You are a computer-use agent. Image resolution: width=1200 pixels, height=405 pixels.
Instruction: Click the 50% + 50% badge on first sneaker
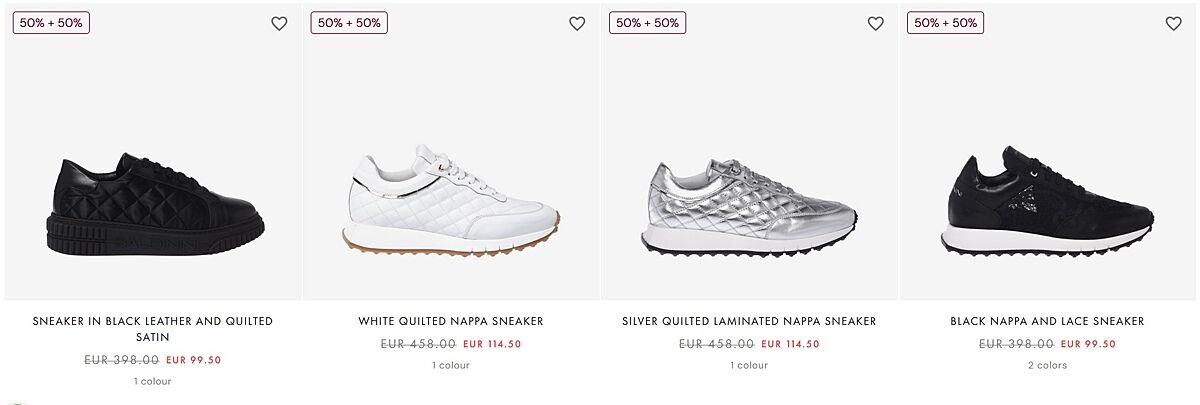click(51, 22)
